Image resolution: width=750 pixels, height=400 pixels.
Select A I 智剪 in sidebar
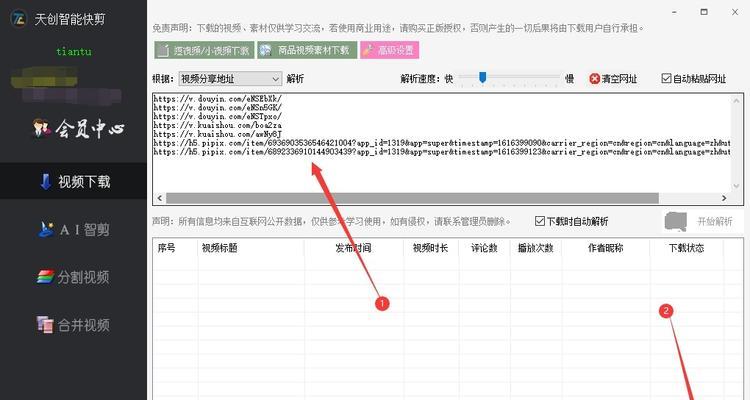74,230
